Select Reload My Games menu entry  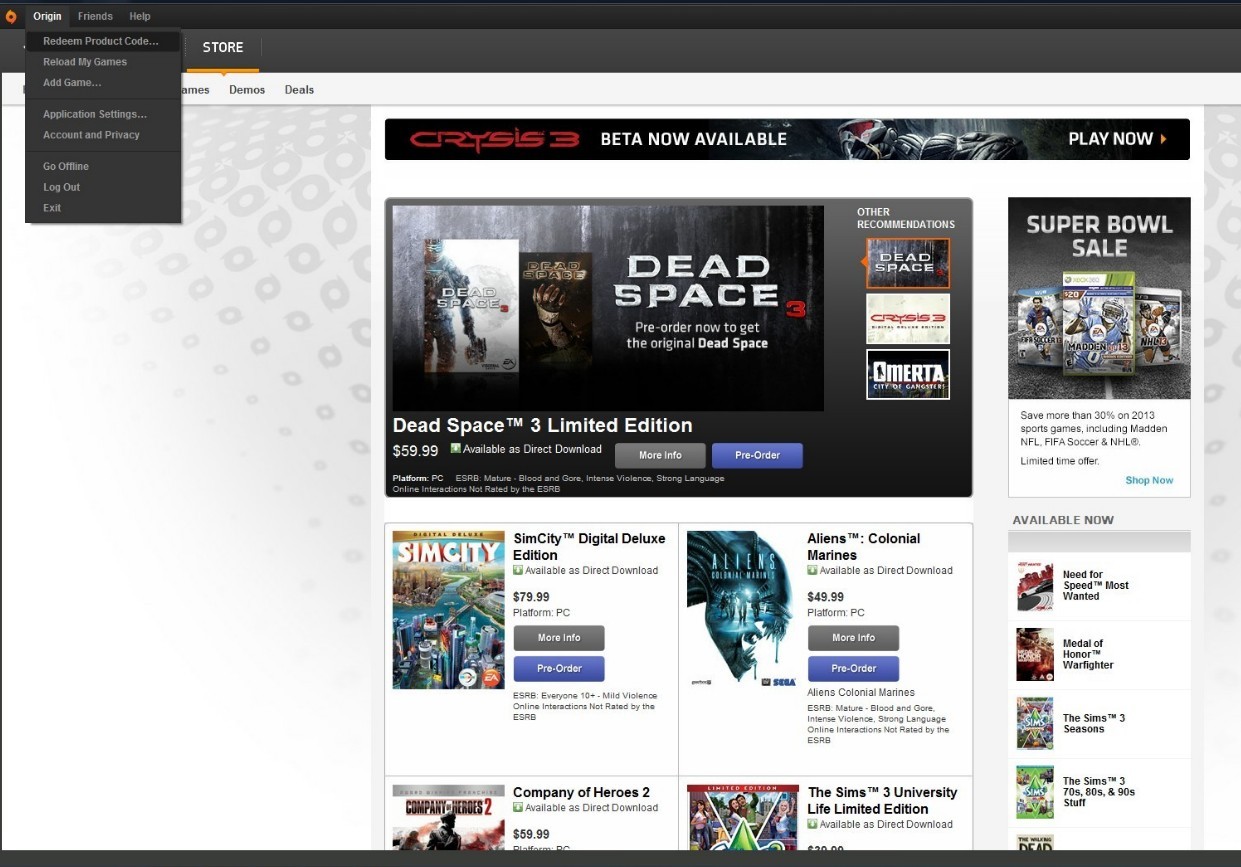85,62
